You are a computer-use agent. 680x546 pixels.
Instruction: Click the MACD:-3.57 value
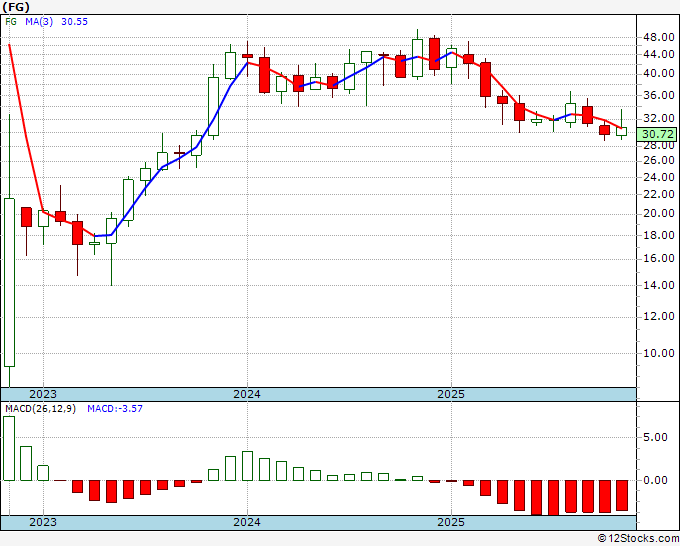click(115, 409)
